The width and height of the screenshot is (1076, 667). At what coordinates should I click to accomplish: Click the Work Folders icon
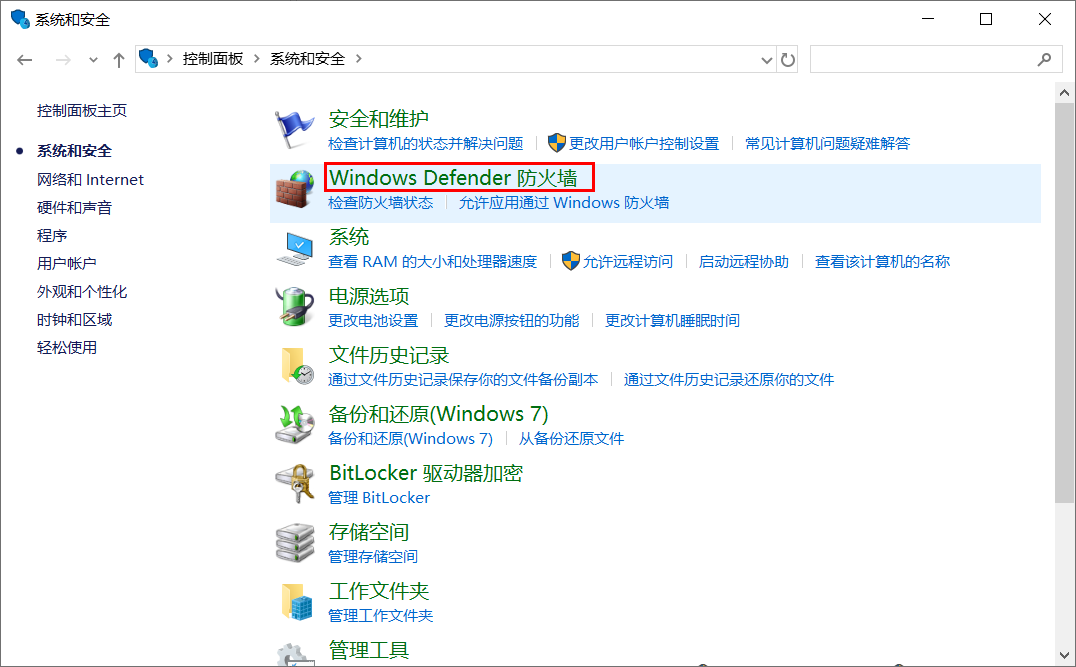point(296,601)
